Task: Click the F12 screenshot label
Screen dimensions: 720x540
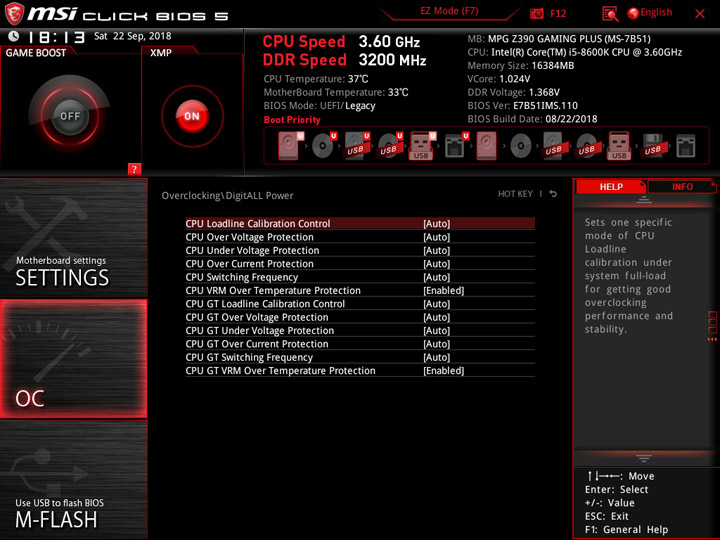Action: pos(558,13)
